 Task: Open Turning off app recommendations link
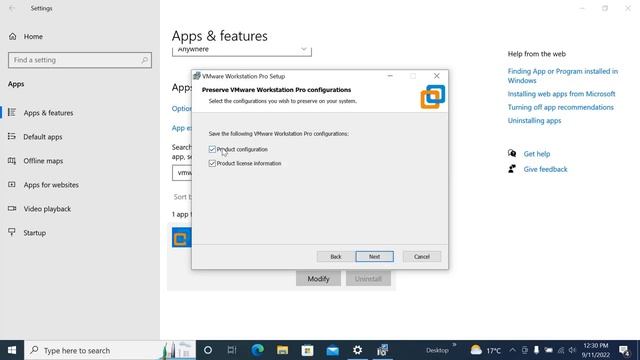[560, 107]
